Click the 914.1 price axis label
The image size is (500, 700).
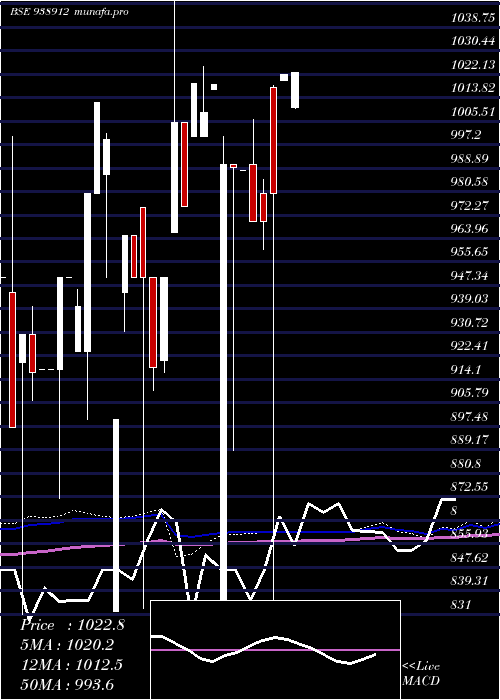click(467, 369)
